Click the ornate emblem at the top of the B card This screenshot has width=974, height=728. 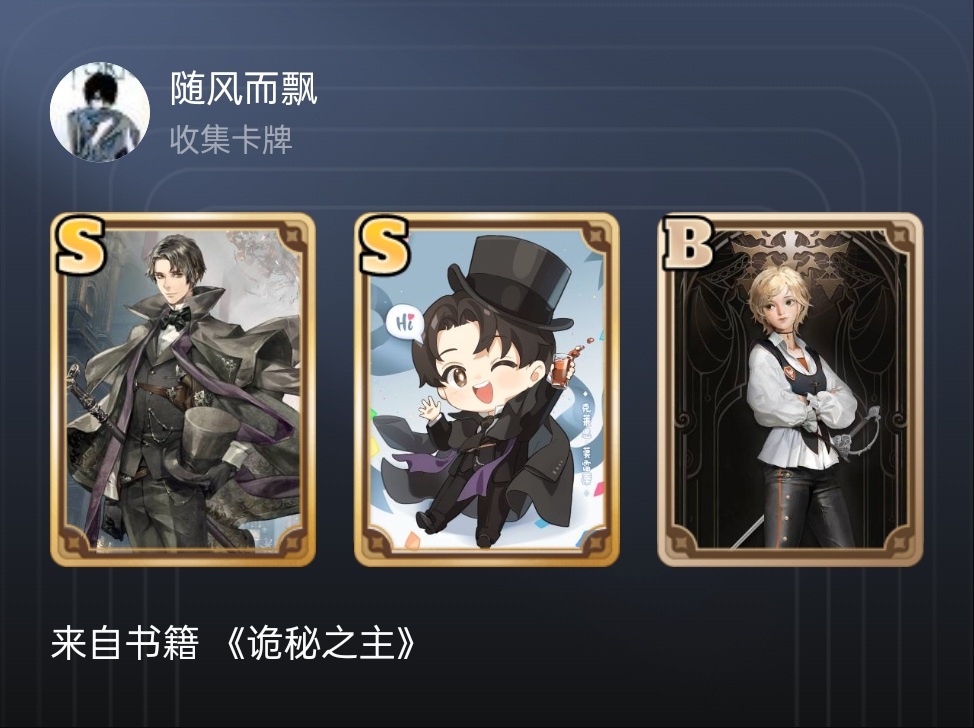pyautogui.click(x=791, y=255)
